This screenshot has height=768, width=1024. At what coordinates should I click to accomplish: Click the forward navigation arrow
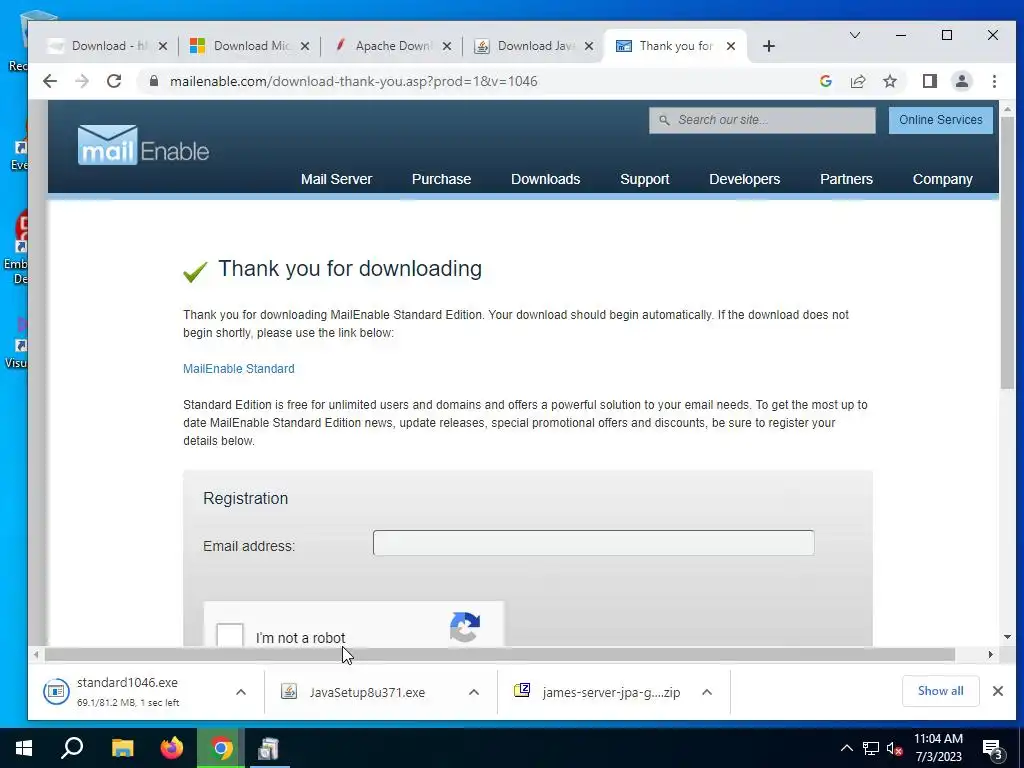point(82,81)
